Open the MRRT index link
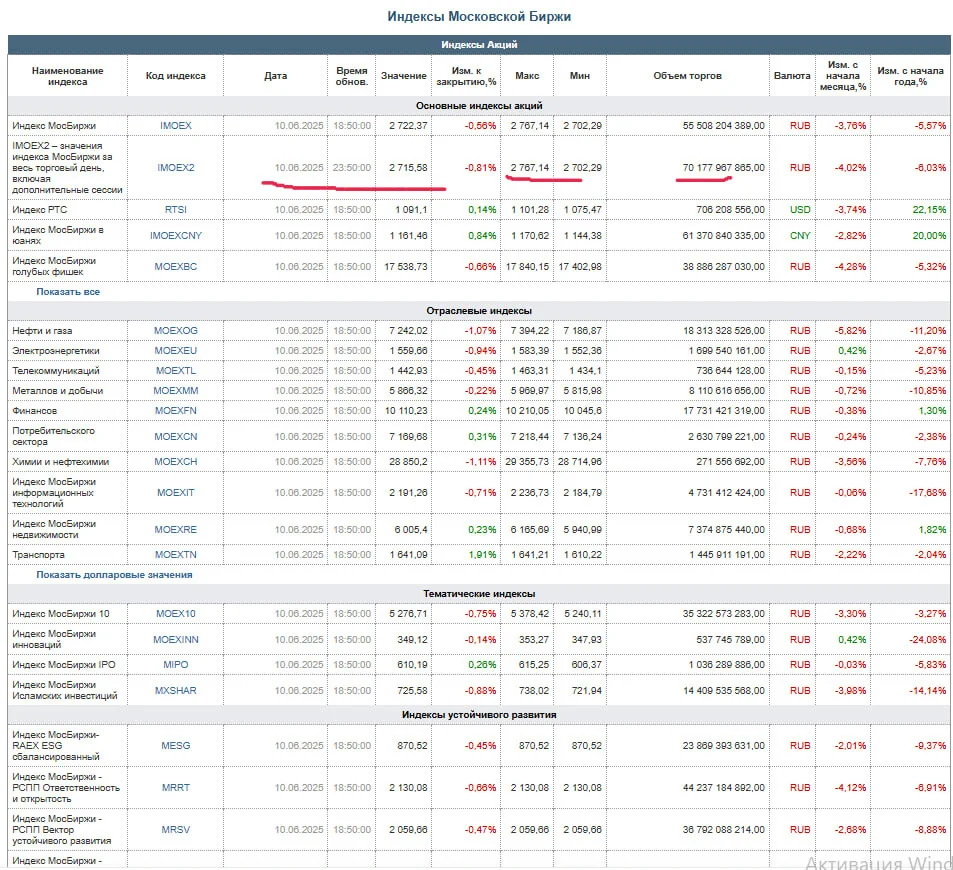The image size is (953, 870). tap(176, 787)
